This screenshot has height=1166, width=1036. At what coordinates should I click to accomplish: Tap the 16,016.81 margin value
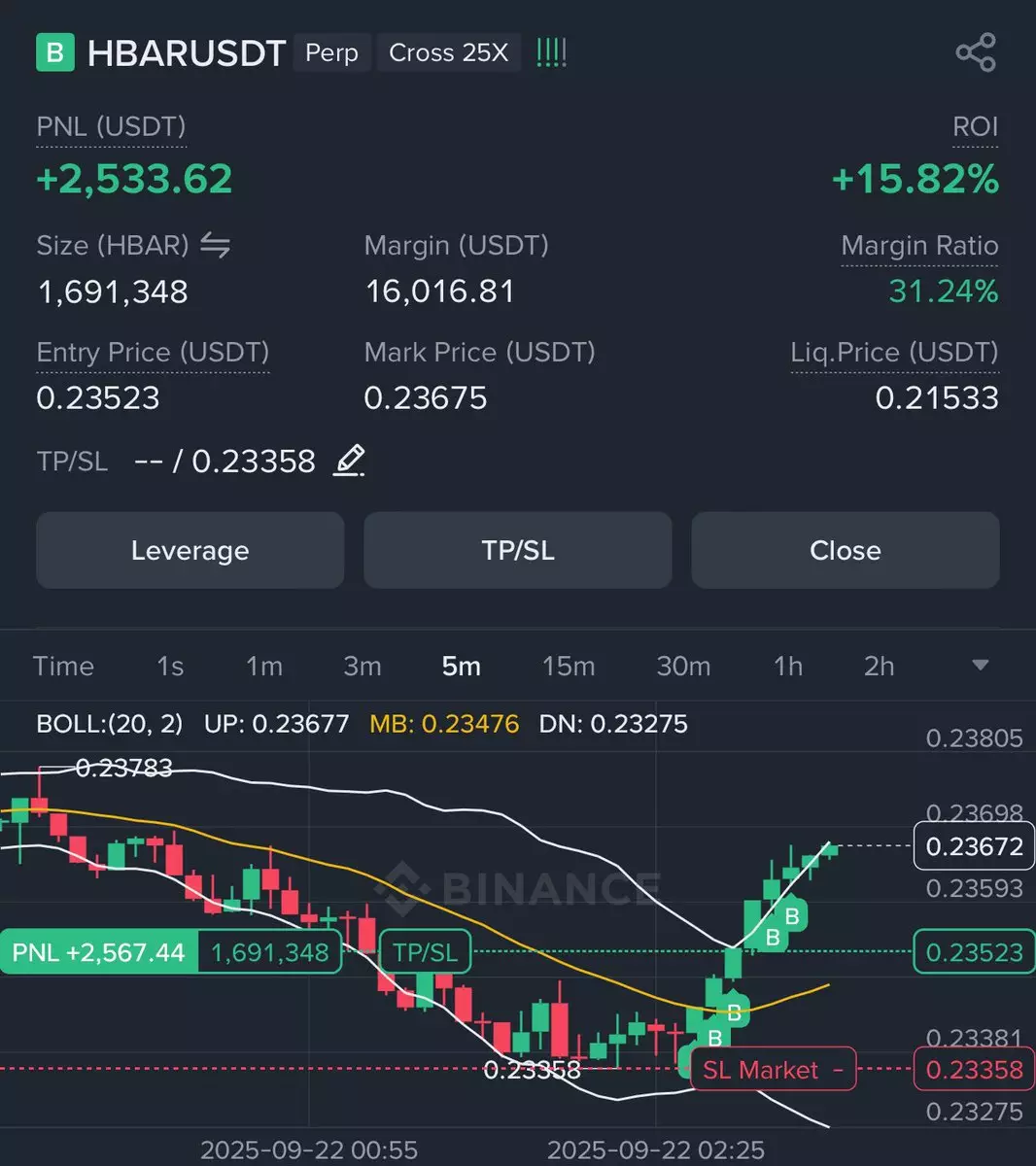click(x=439, y=291)
